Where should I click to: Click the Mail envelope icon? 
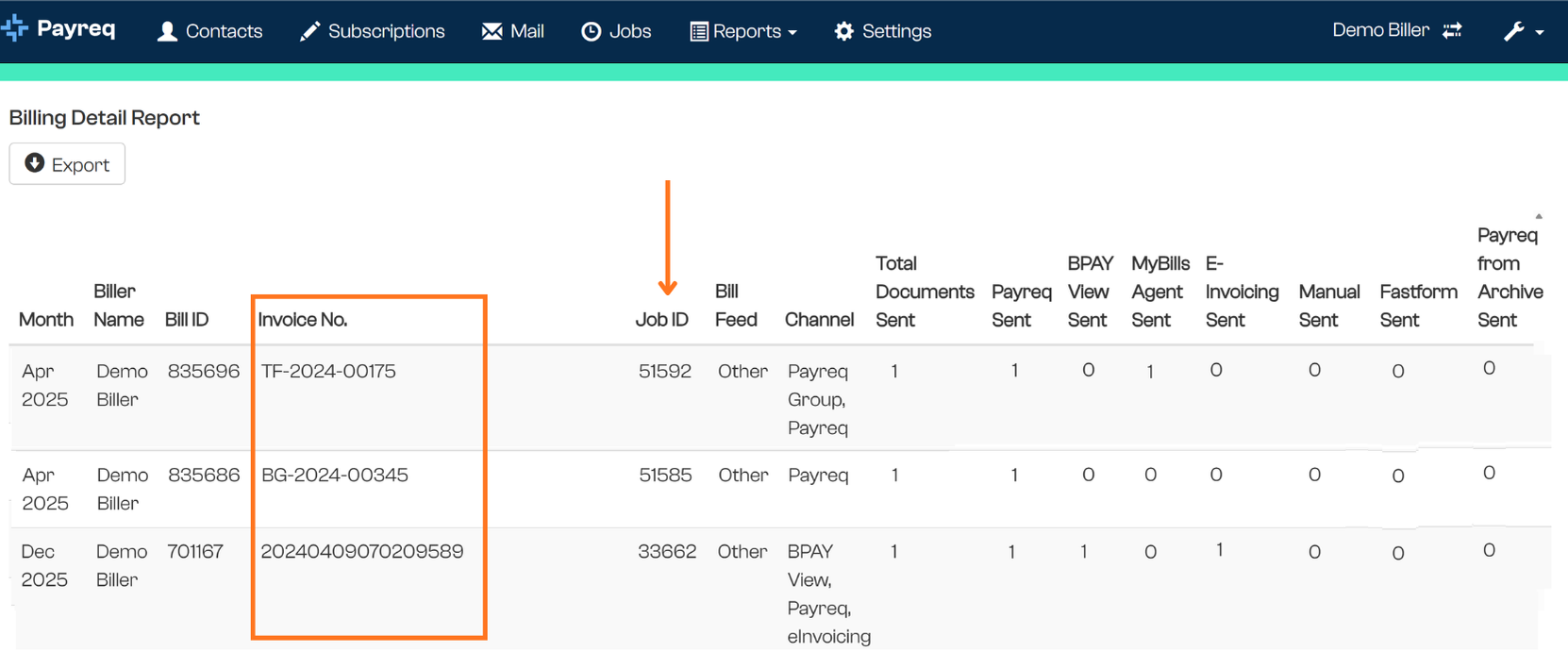click(492, 31)
